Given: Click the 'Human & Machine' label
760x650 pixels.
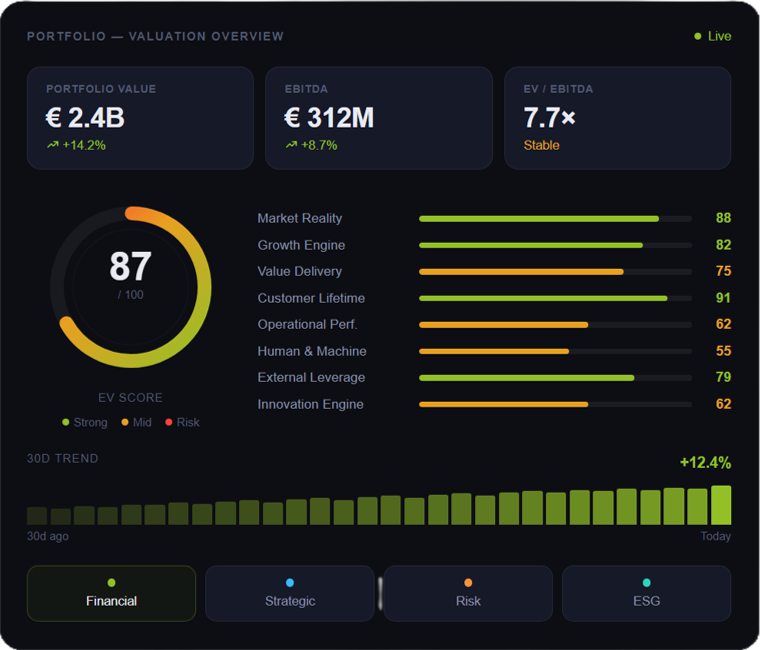Looking at the screenshot, I should click(x=312, y=351).
